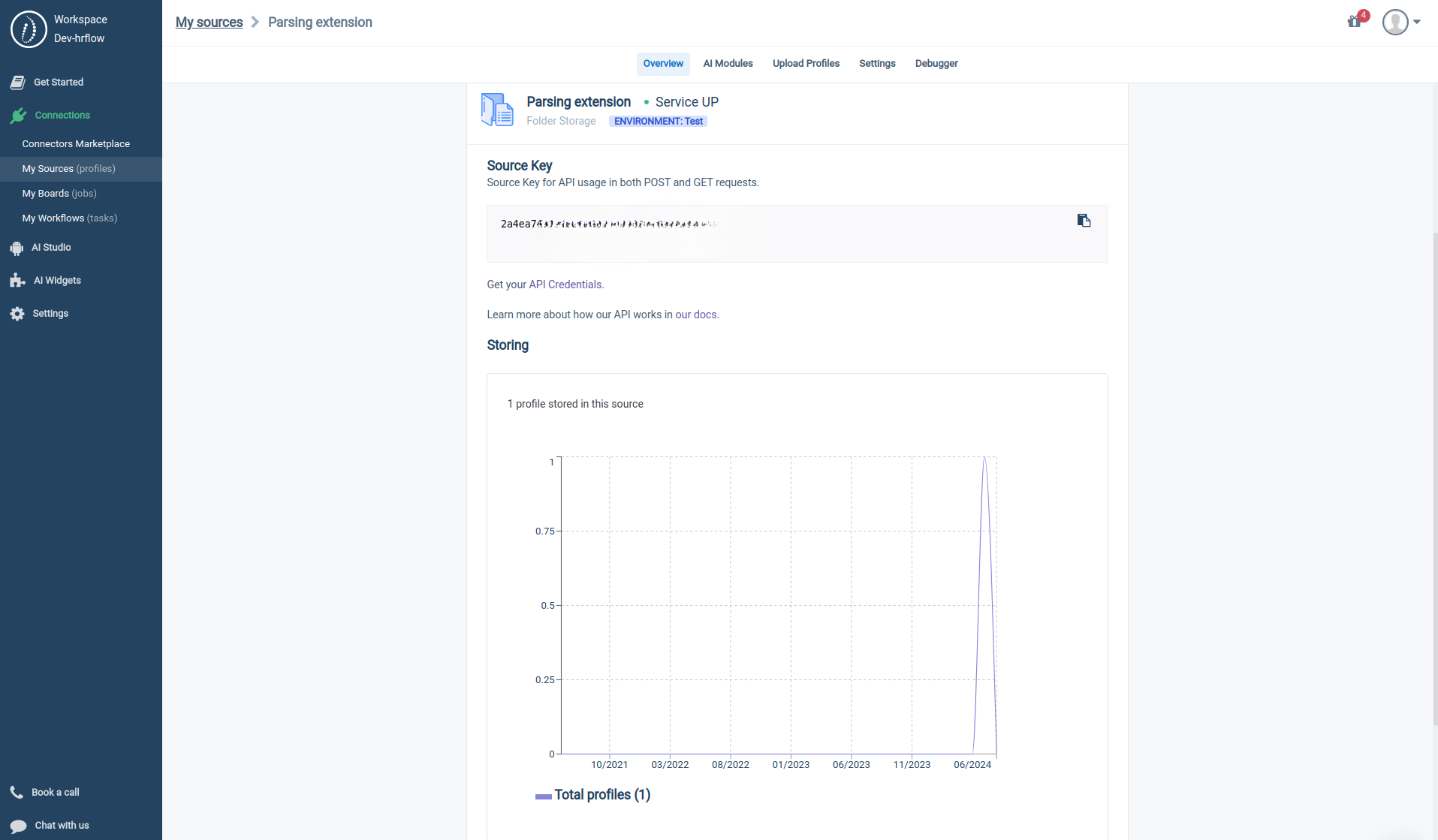Copy the Source Key using the copy icon
Viewport: 1438px width, 840px height.
(x=1084, y=220)
